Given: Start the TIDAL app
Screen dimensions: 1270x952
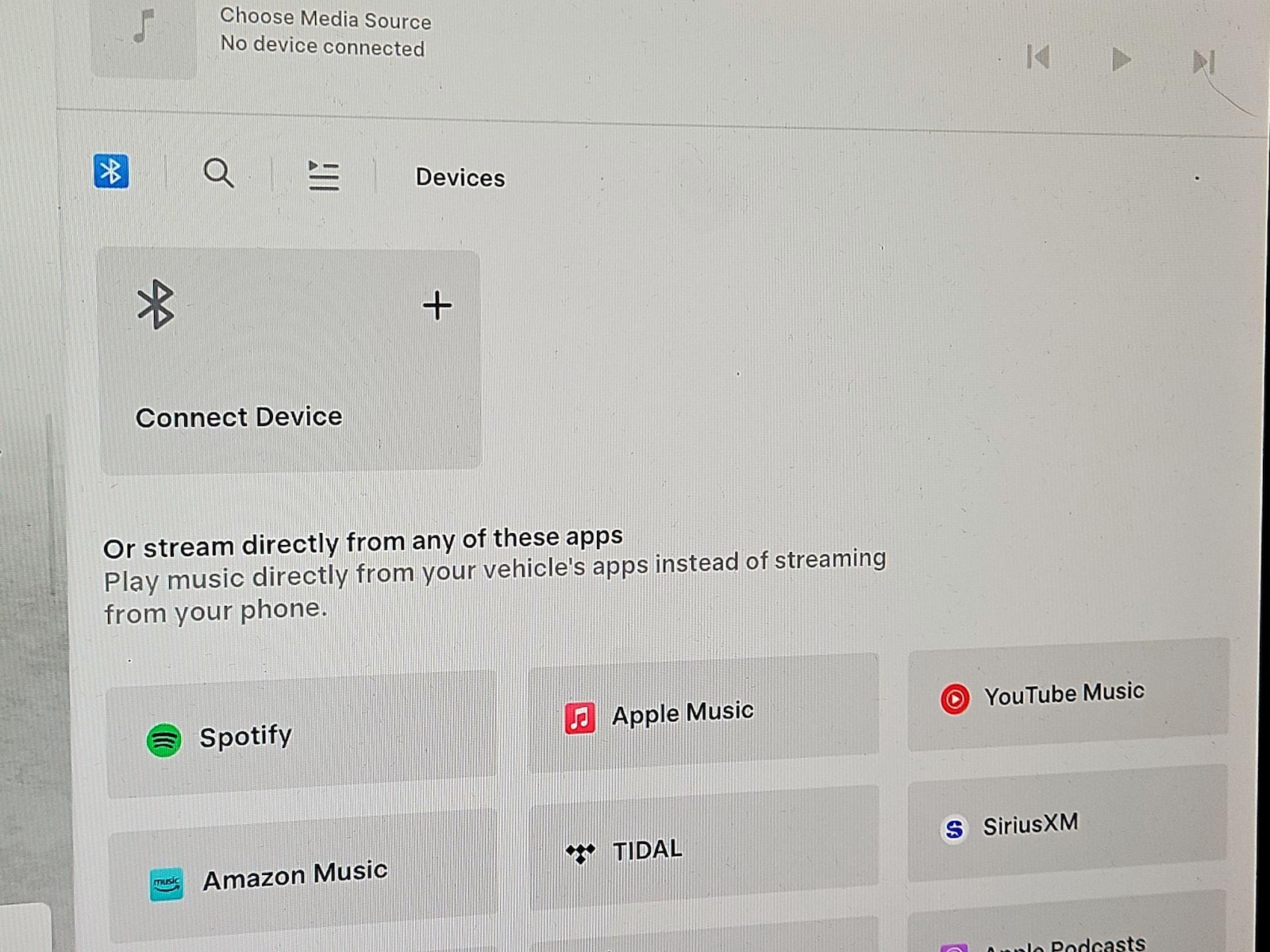Looking at the screenshot, I should coord(704,849).
